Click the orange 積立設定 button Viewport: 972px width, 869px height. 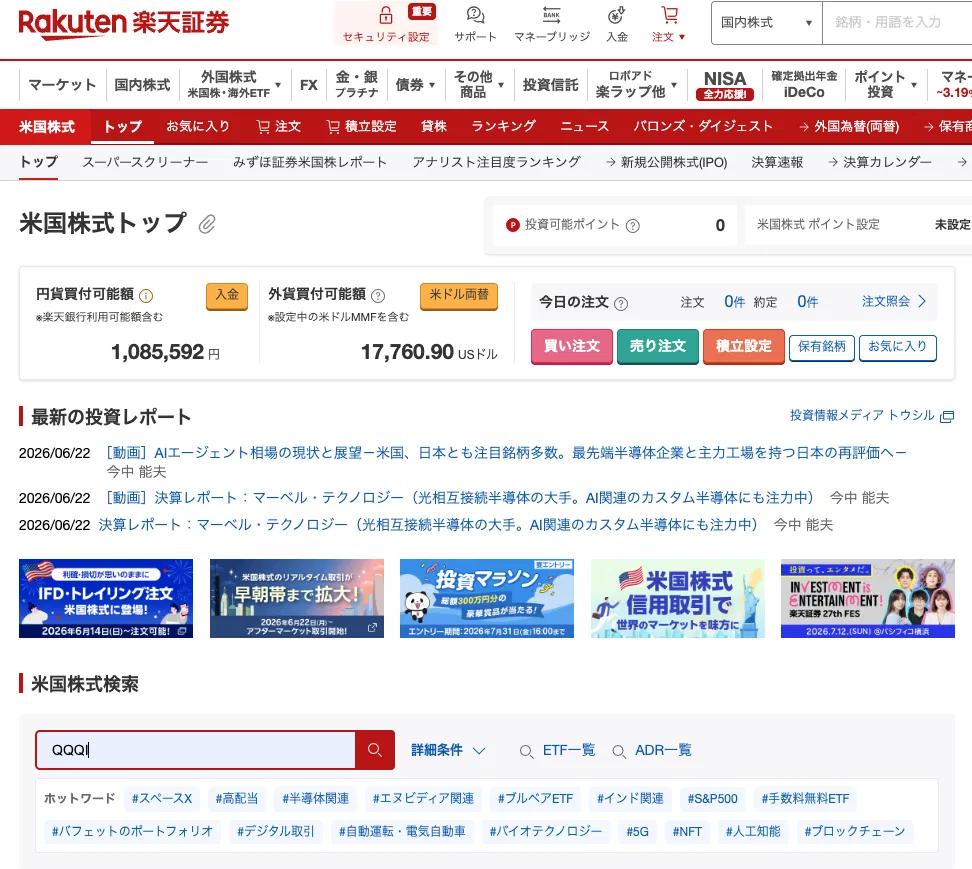[744, 346]
